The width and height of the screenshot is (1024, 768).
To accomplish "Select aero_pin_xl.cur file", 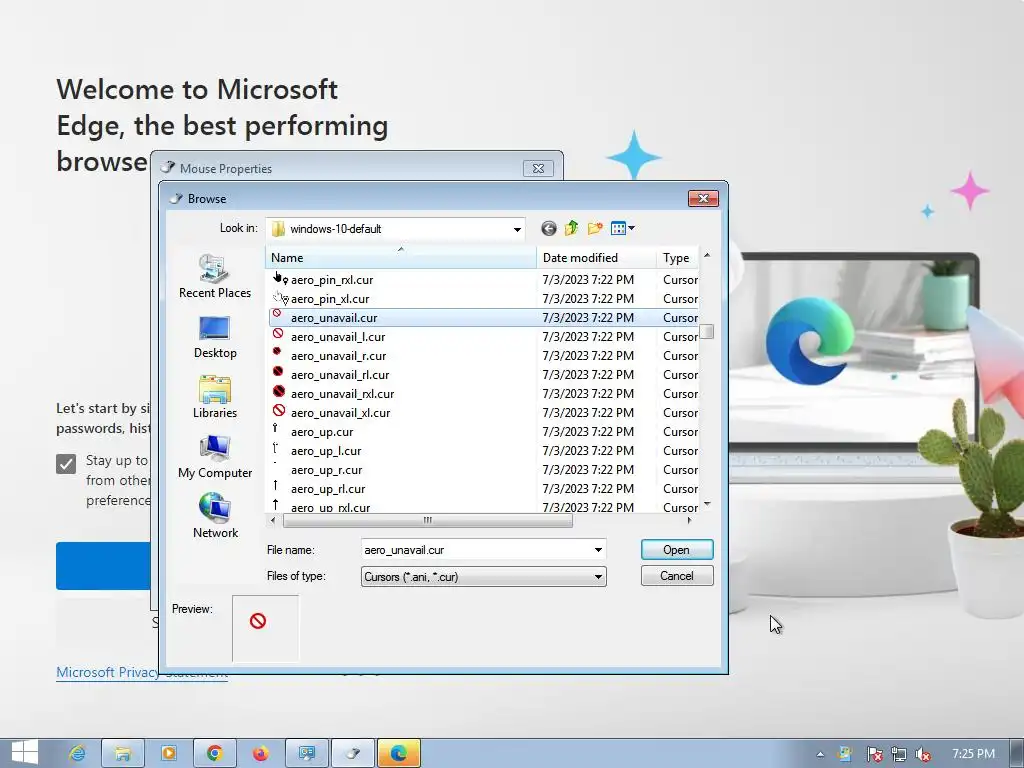I will point(484,298).
